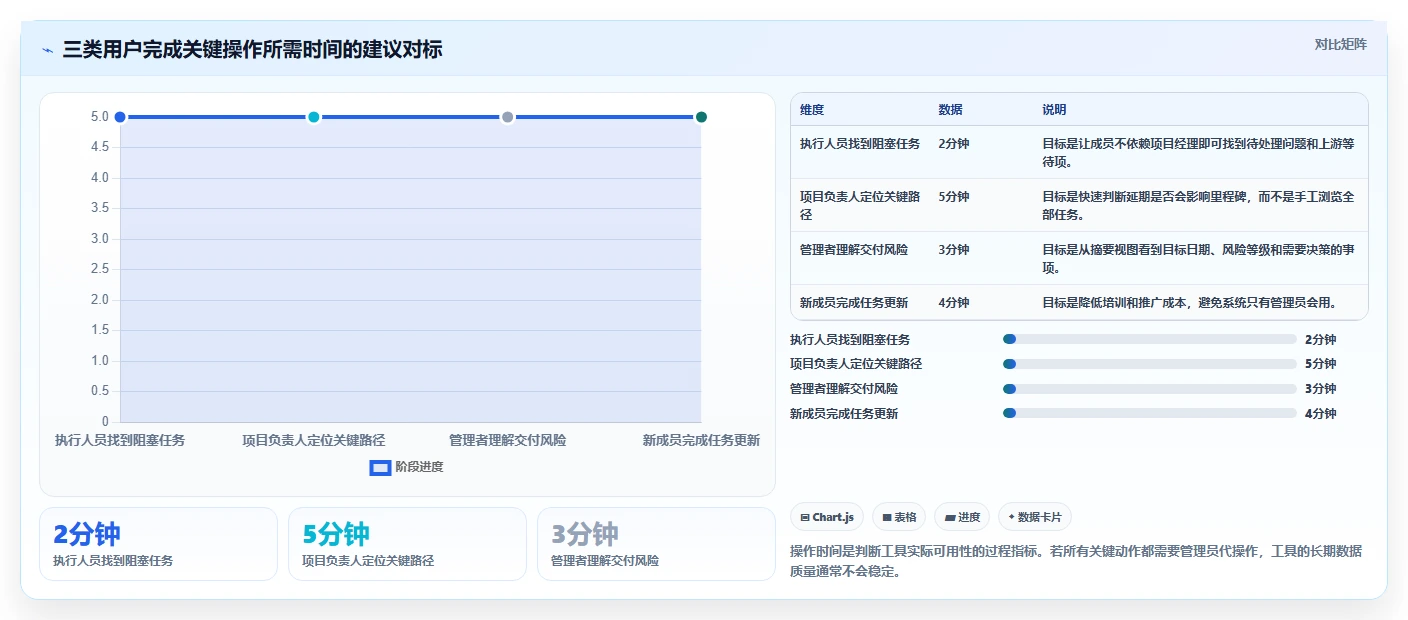Image resolution: width=1408 pixels, height=620 pixels.
Task: Click the 说明 column header
Action: click(1054, 110)
